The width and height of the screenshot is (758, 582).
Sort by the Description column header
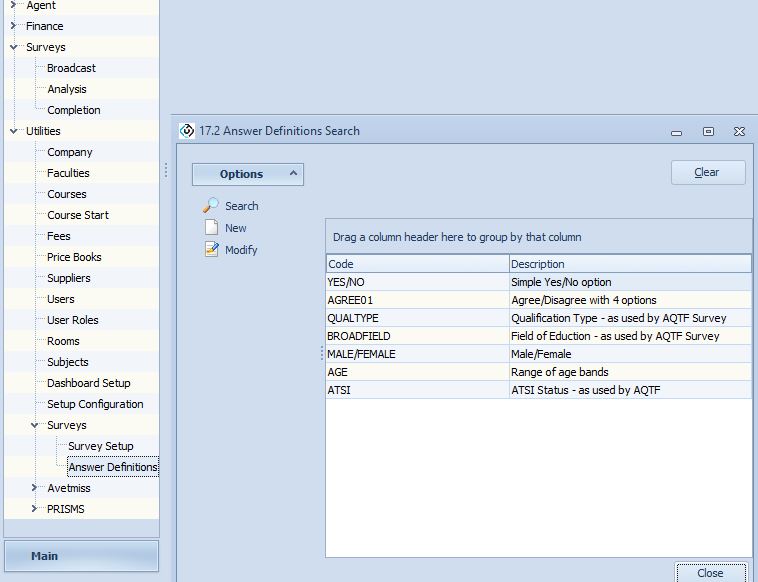[629, 264]
